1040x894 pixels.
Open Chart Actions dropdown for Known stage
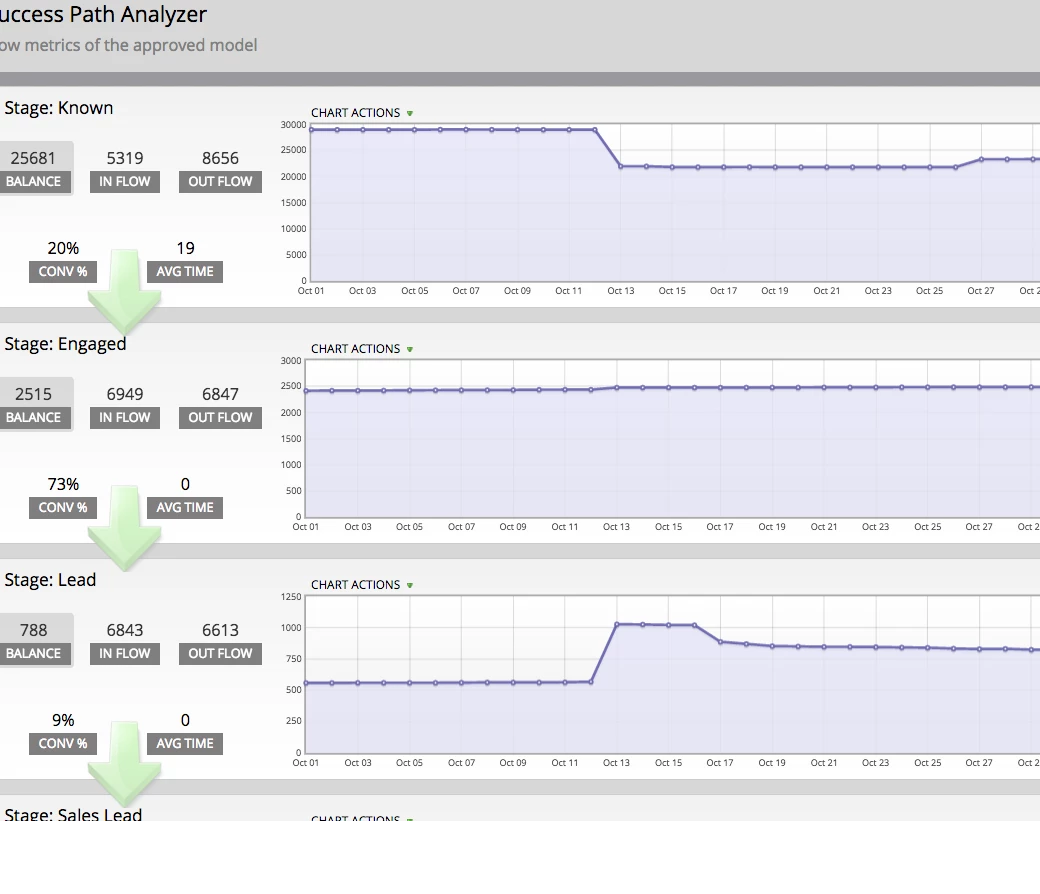coord(362,113)
